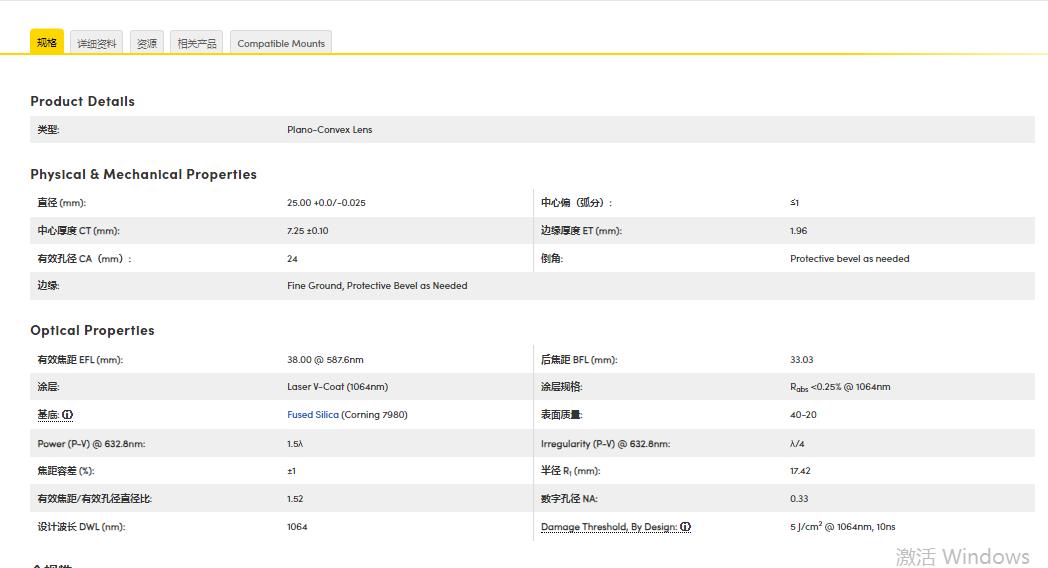The image size is (1048, 568).
Task: Click the underlined 基底 label
Action: coord(48,415)
